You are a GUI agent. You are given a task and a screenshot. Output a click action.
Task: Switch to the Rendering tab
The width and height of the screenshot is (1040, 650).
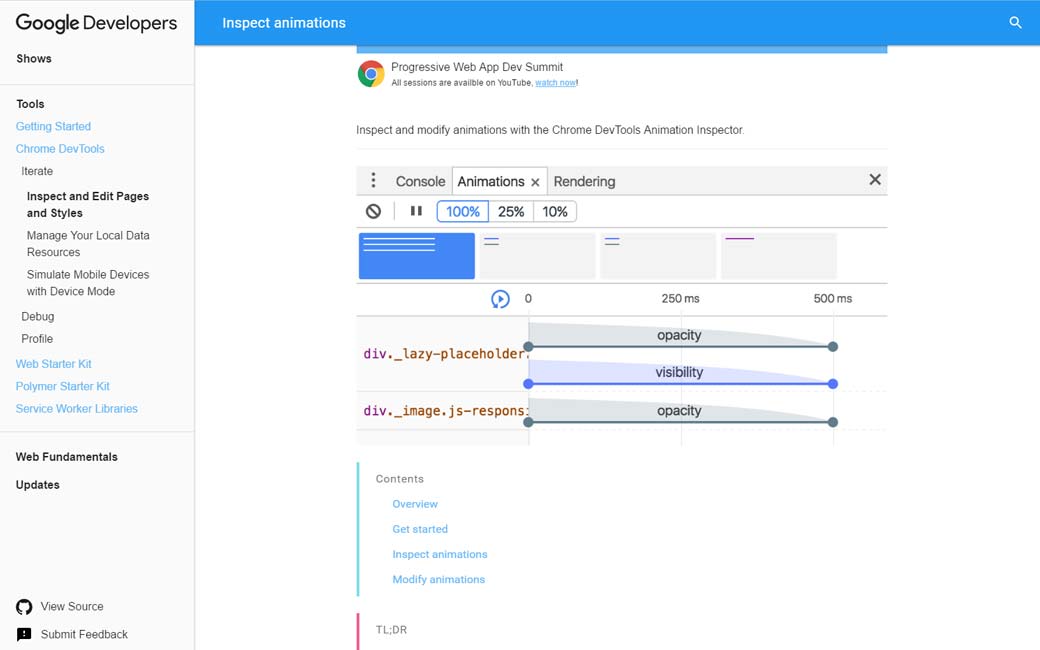[x=584, y=181]
